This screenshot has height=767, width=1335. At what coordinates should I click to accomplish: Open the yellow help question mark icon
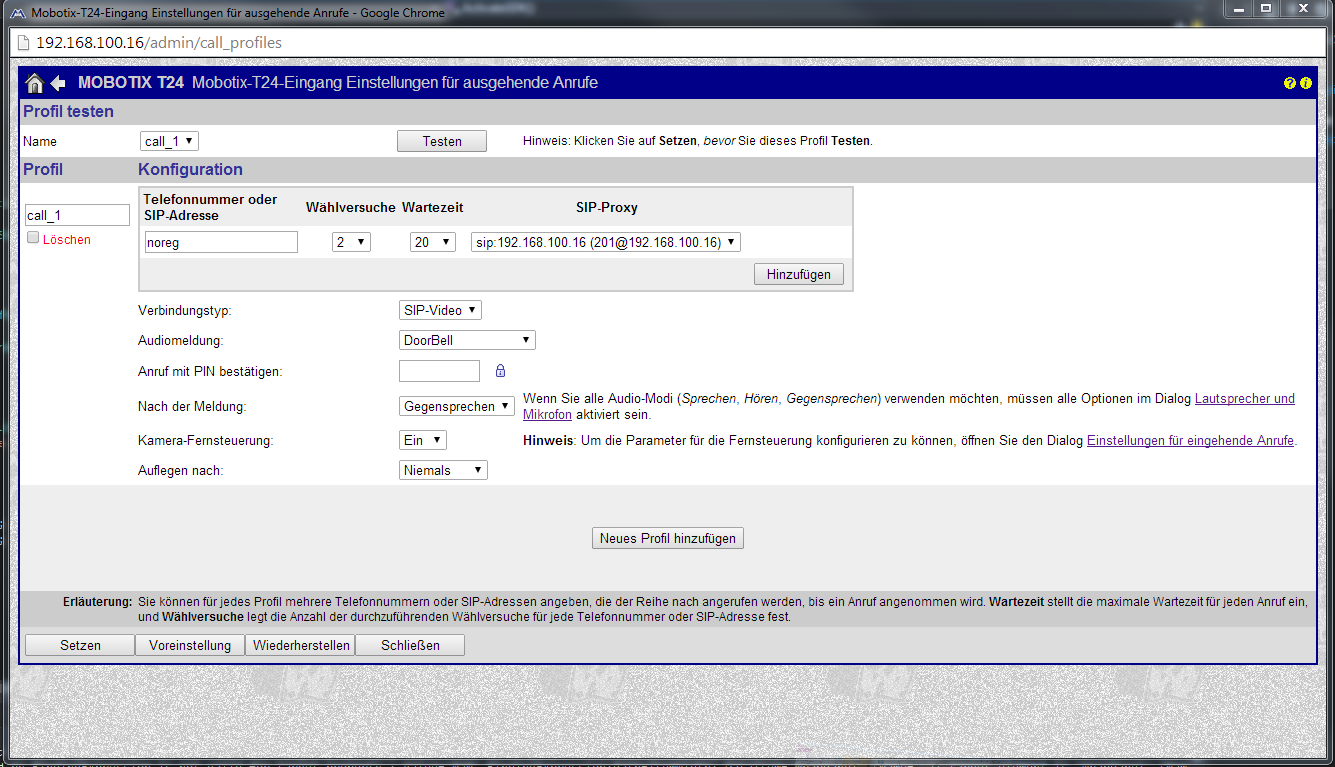(1290, 83)
